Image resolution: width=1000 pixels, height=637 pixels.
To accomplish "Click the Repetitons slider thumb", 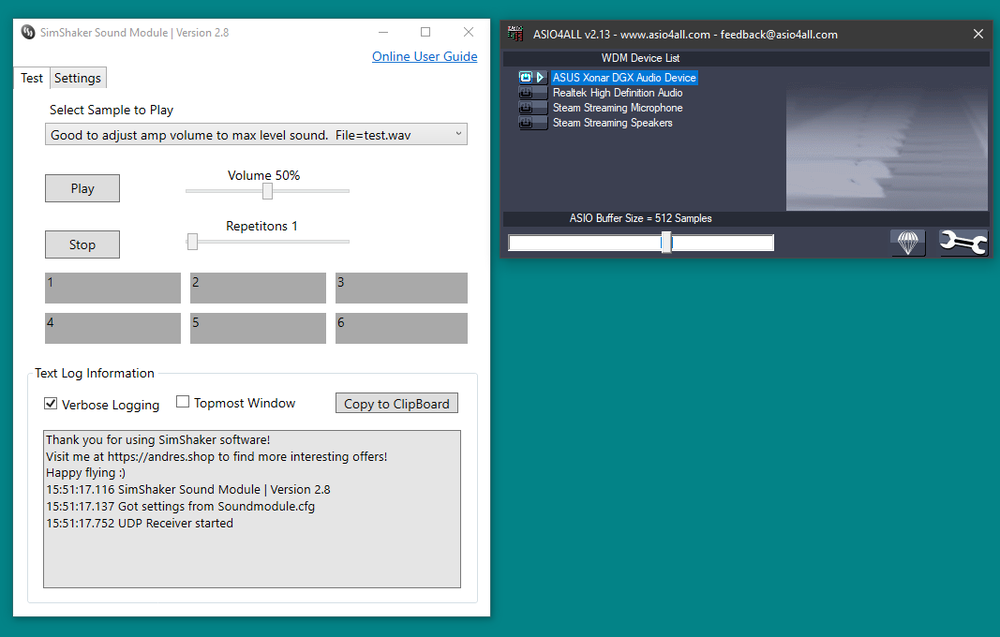I will point(193,242).
